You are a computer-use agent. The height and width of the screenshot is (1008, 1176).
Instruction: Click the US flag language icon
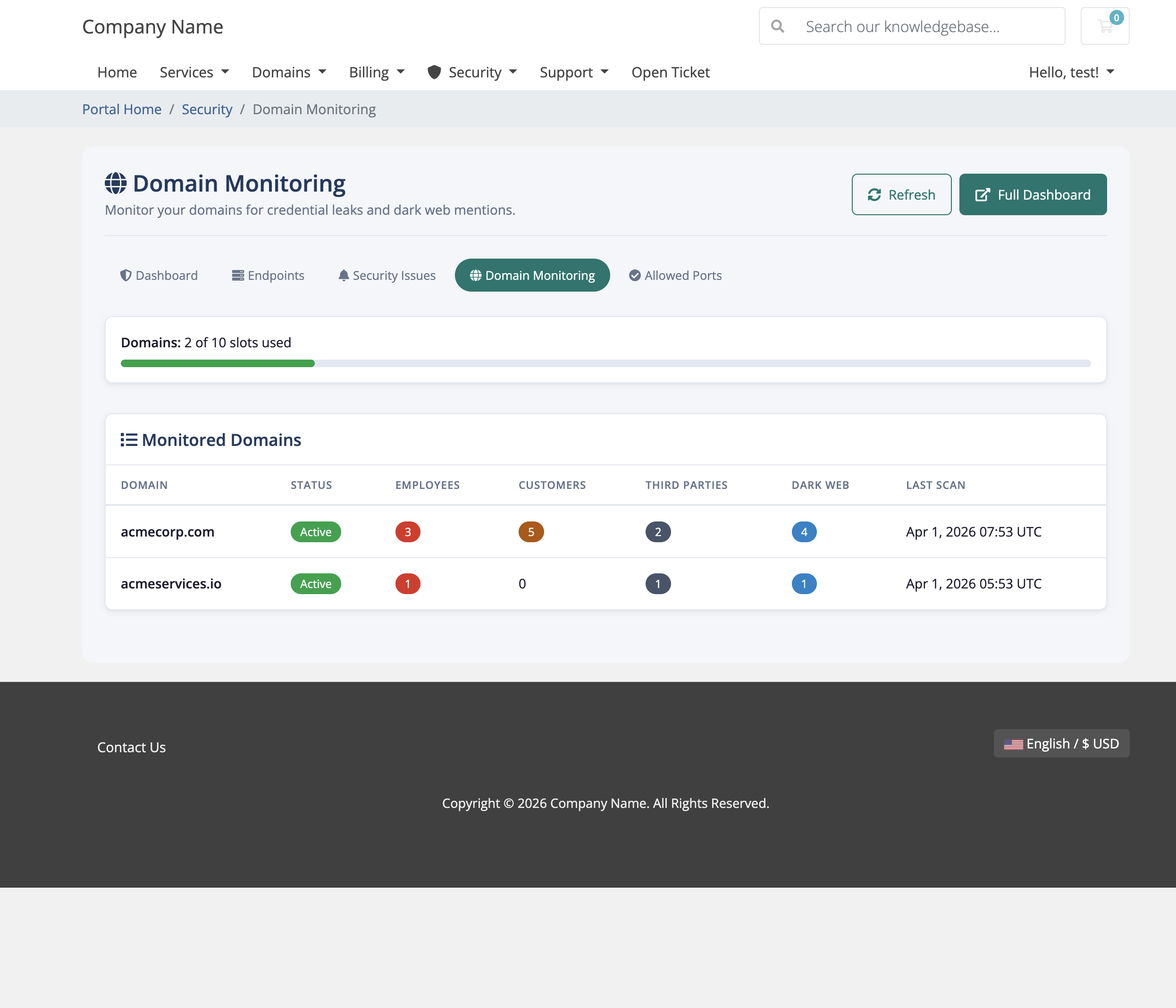(x=1013, y=744)
